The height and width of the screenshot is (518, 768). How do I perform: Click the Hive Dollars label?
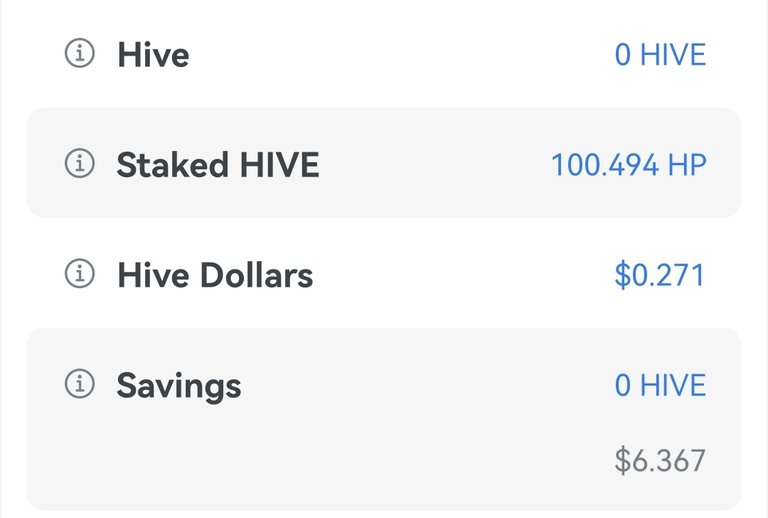click(215, 275)
